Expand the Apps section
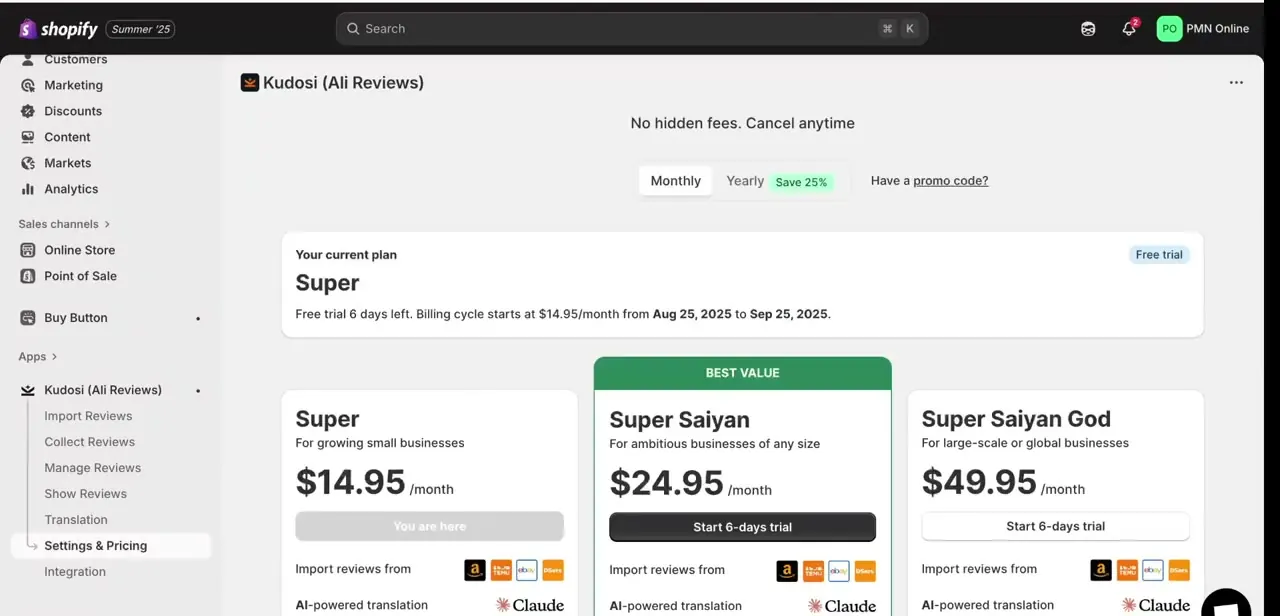1280x616 pixels. (x=38, y=356)
